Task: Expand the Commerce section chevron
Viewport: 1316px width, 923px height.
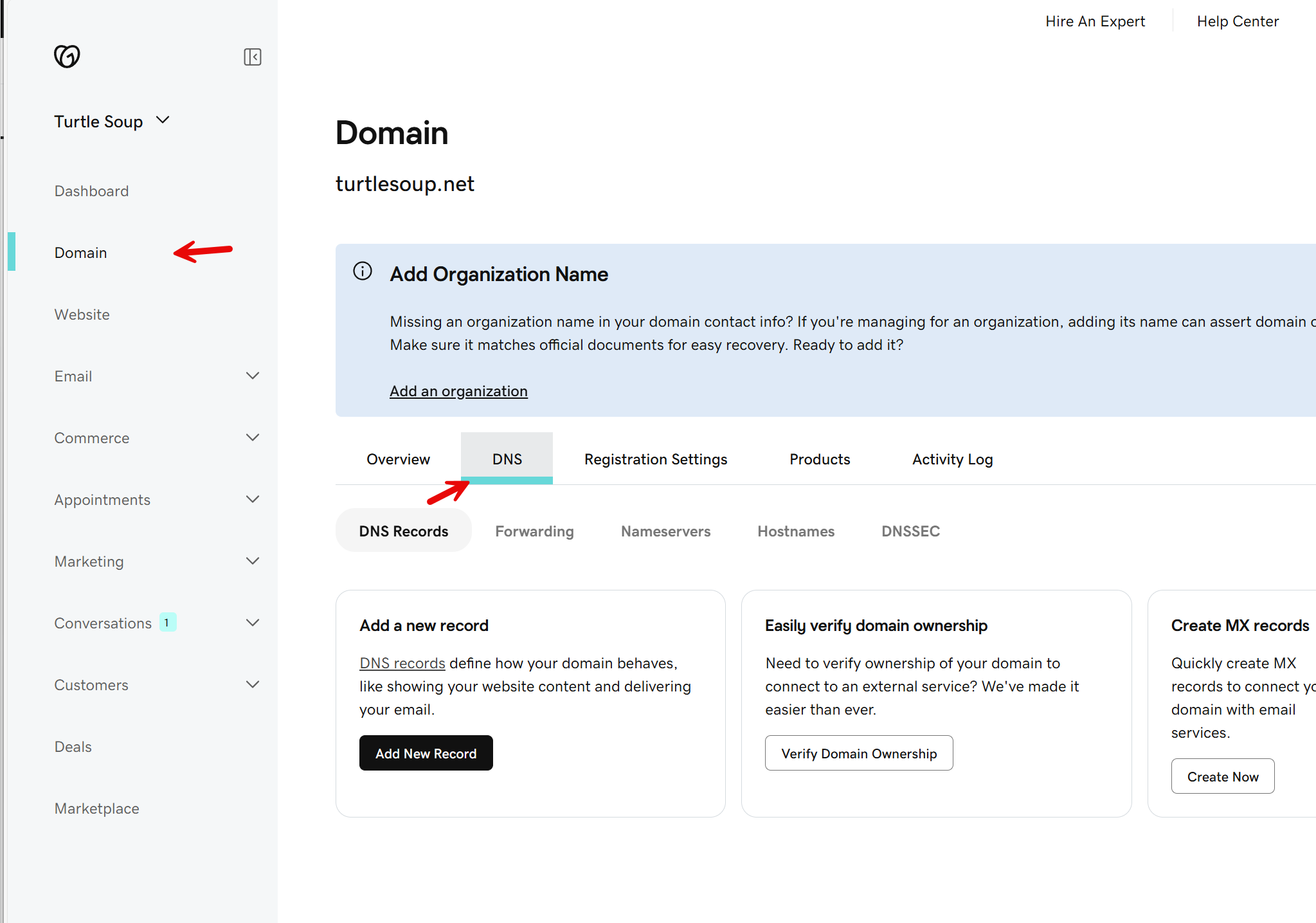Action: click(253, 437)
